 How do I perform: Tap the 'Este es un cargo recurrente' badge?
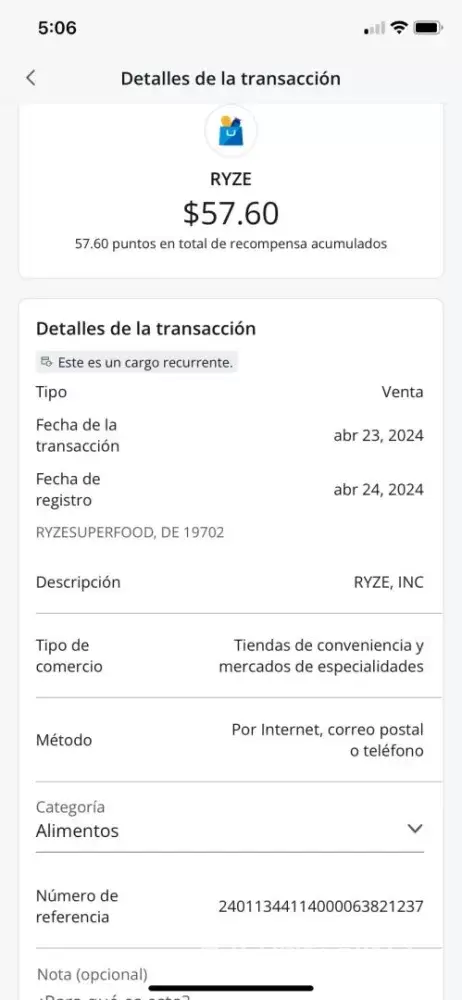pos(137,363)
